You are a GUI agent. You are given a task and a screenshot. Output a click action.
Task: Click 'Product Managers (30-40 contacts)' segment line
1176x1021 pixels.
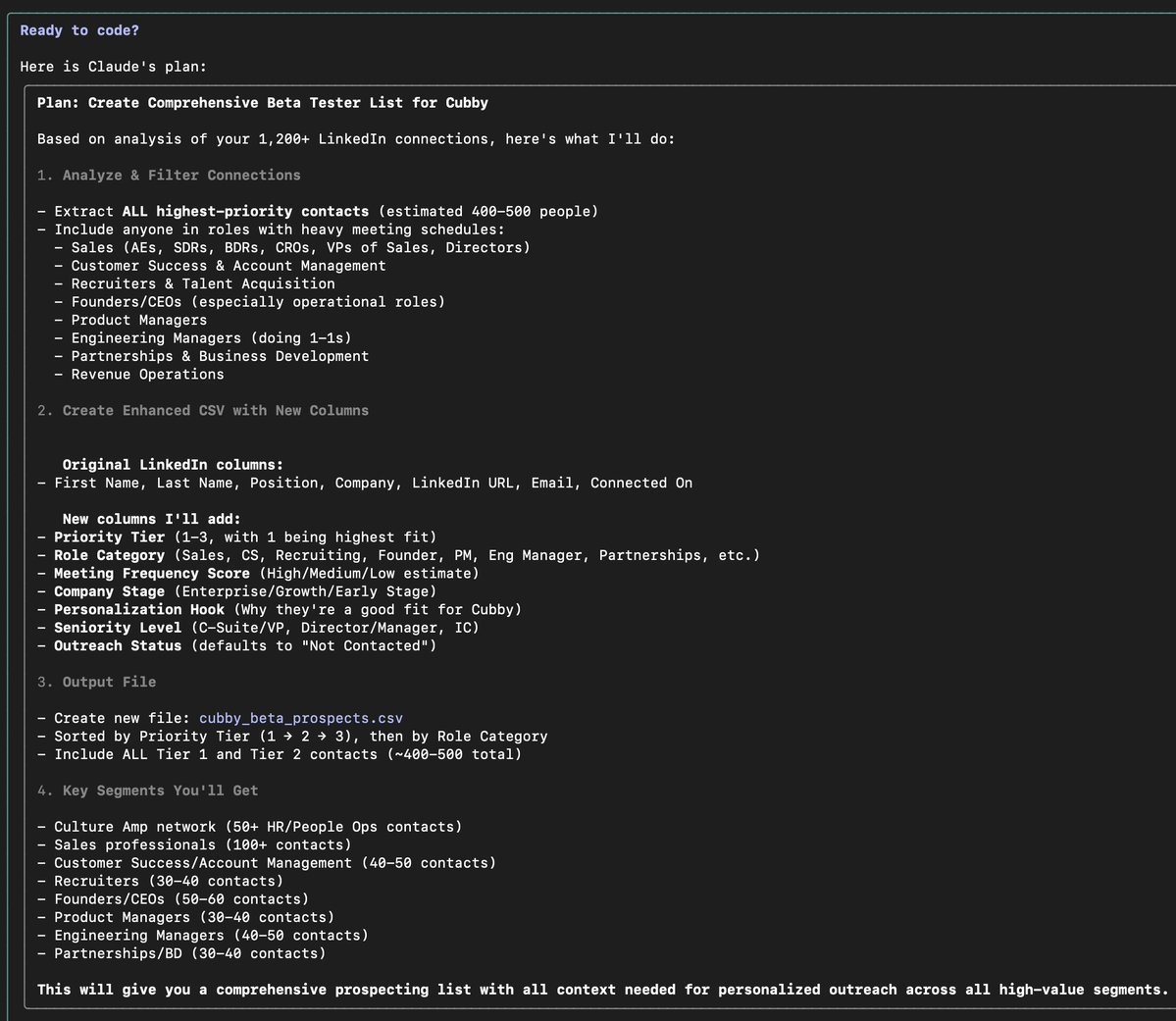click(x=186, y=917)
